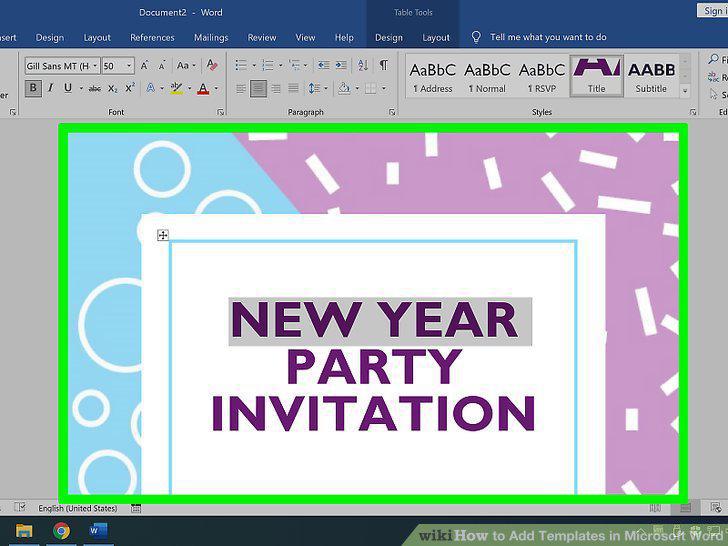Insert numbered list
This screenshot has height=546, width=728.
coord(268,65)
